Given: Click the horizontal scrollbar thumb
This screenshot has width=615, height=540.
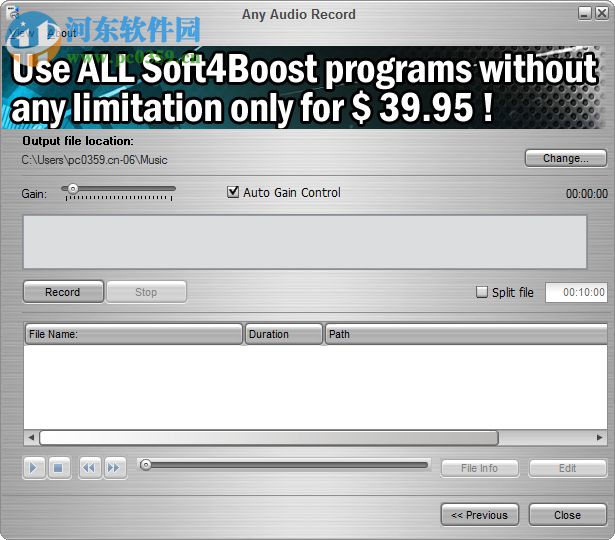Looking at the screenshot, I should point(269,437).
